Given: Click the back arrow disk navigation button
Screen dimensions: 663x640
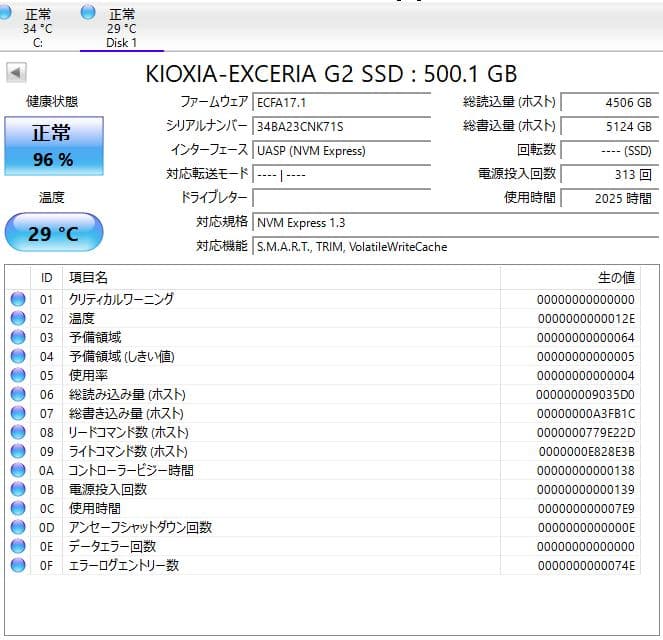Looking at the screenshot, I should click(x=16, y=73).
